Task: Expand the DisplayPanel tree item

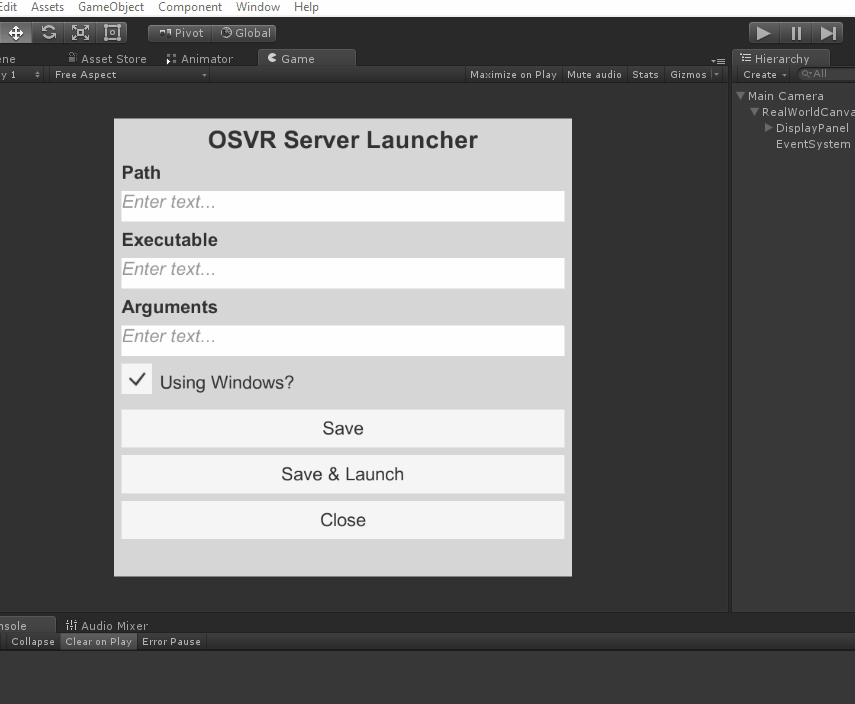Action: (769, 128)
